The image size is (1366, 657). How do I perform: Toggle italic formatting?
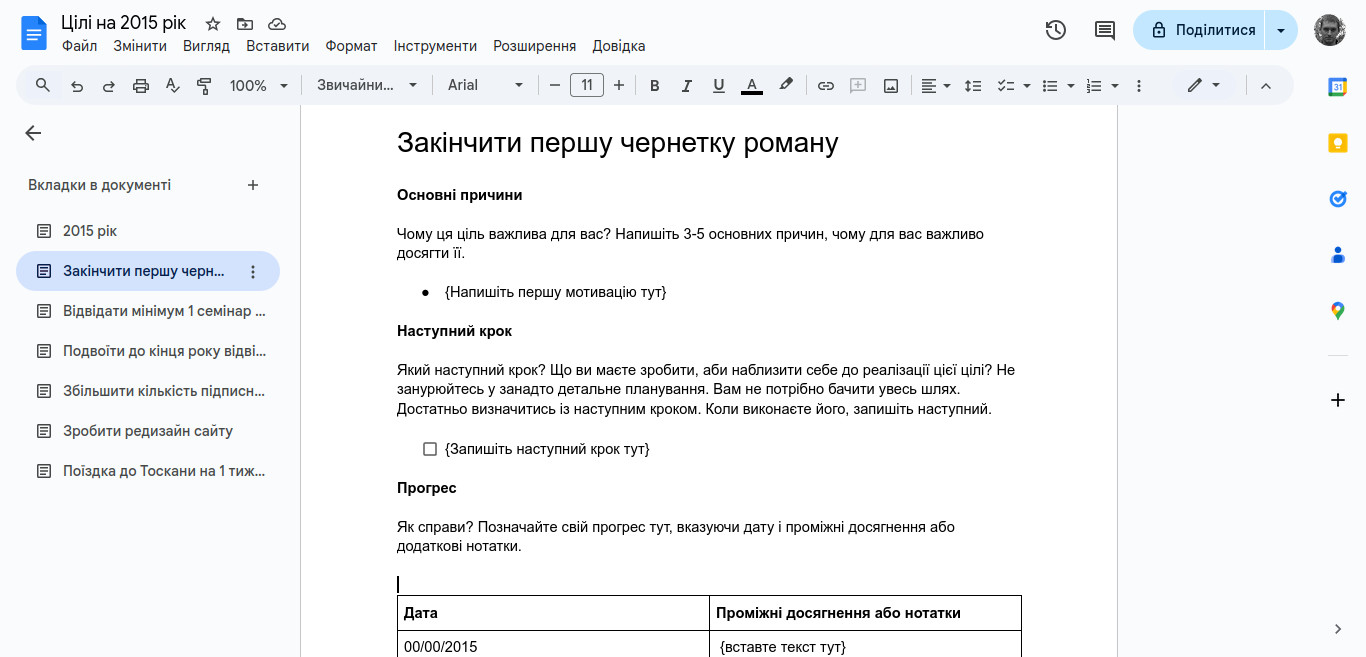[x=687, y=86]
